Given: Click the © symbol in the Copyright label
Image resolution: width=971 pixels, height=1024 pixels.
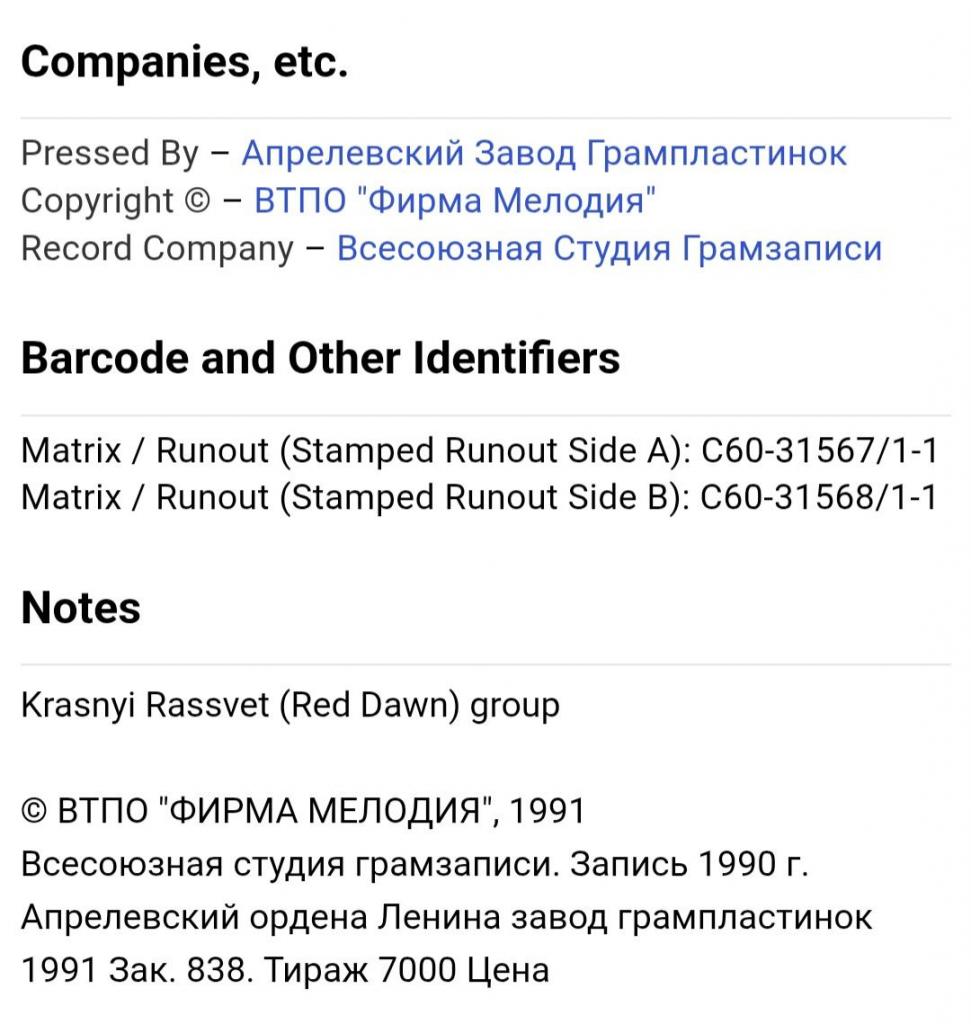Looking at the screenshot, I should pyautogui.click(x=198, y=200).
